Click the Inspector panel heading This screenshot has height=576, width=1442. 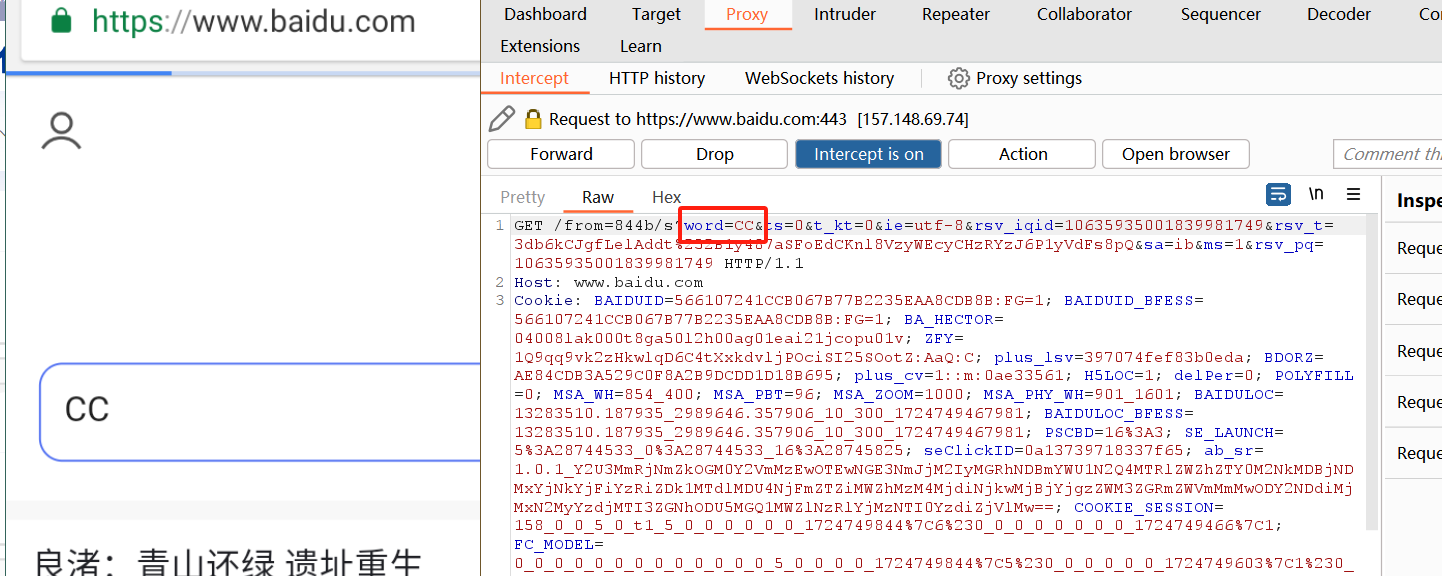pyautogui.click(x=1418, y=201)
